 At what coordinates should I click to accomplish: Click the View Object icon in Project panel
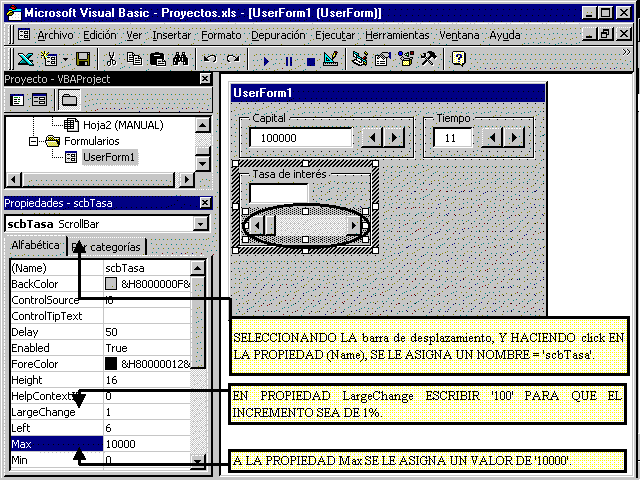[x=40, y=100]
